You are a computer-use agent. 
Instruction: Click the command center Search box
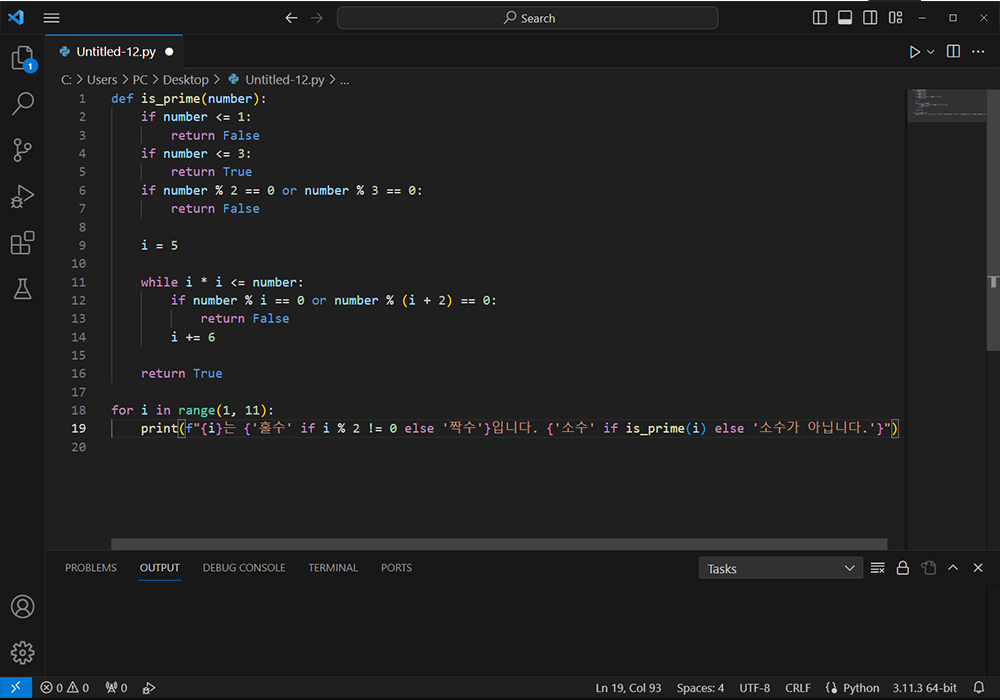click(x=527, y=18)
